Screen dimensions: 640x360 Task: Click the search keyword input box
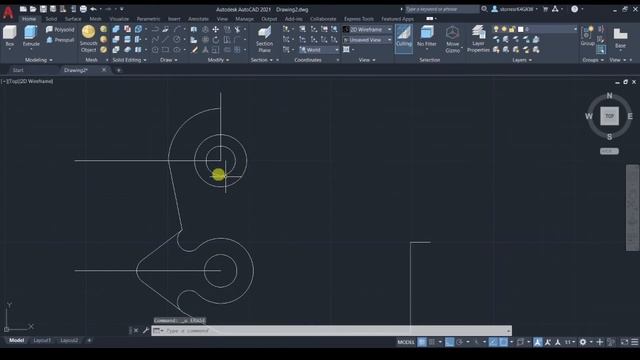[x=442, y=9]
